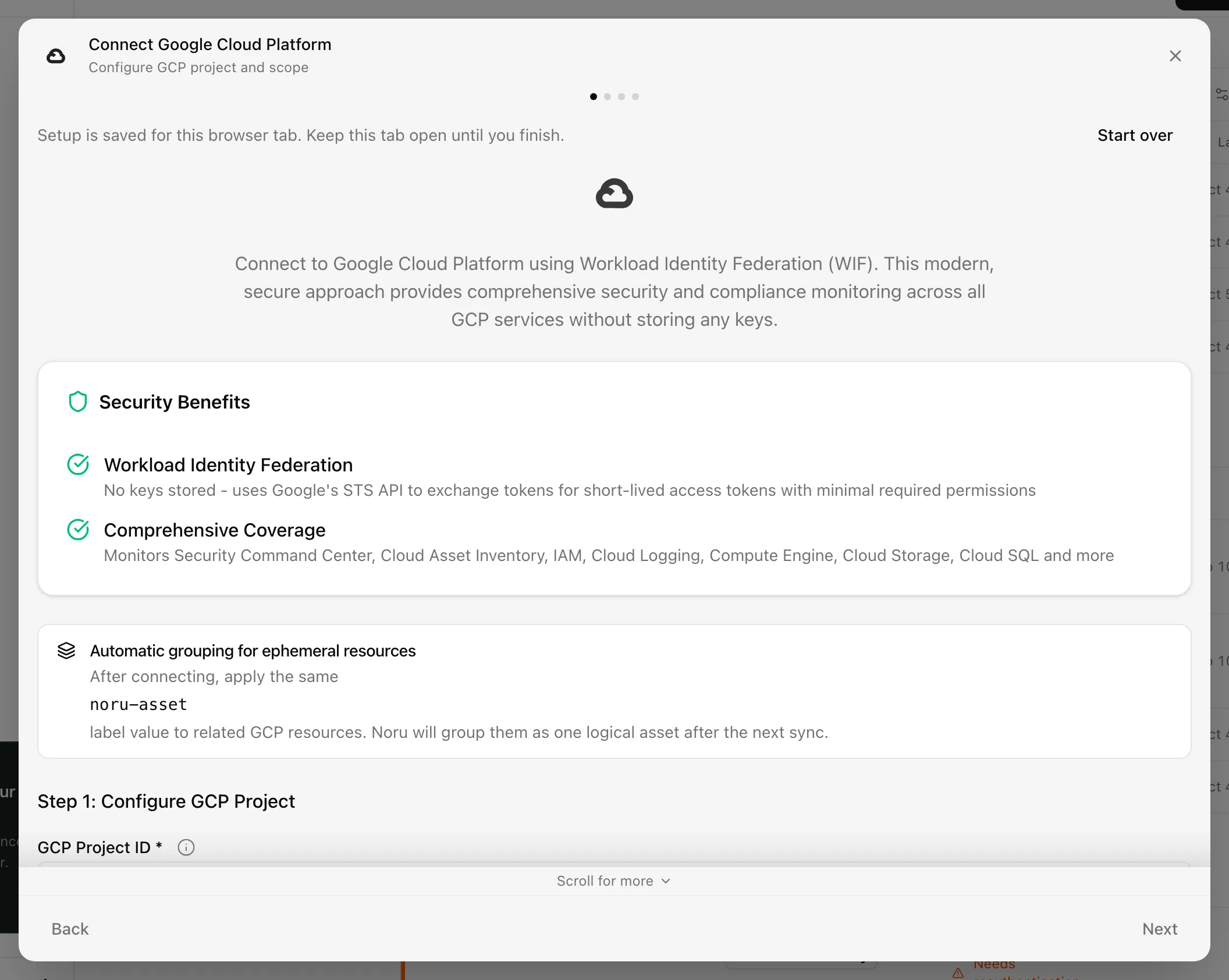1229x980 pixels.
Task: Click the Step 1: Configure GCP Project heading
Action: [166, 801]
